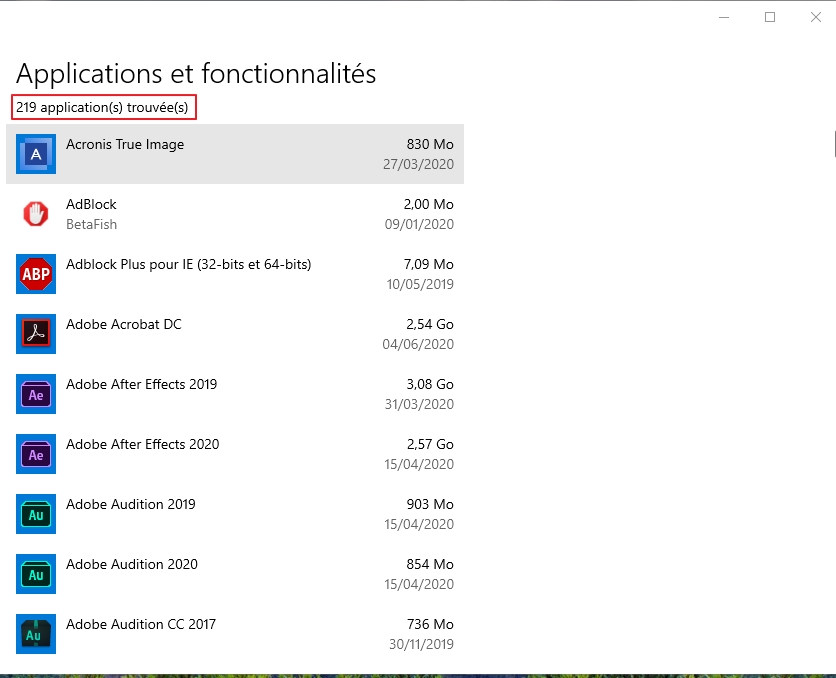
Task: Click the 2,00 Mo size value
Action: [428, 204]
